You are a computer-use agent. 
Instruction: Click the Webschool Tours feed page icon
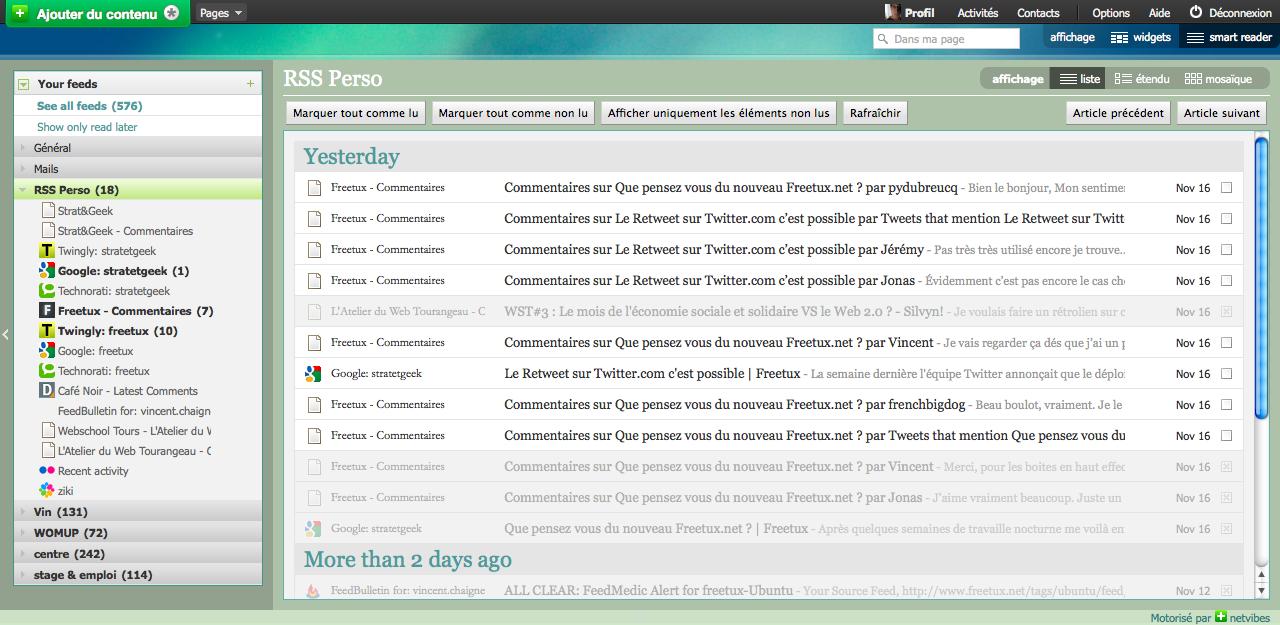(48, 431)
